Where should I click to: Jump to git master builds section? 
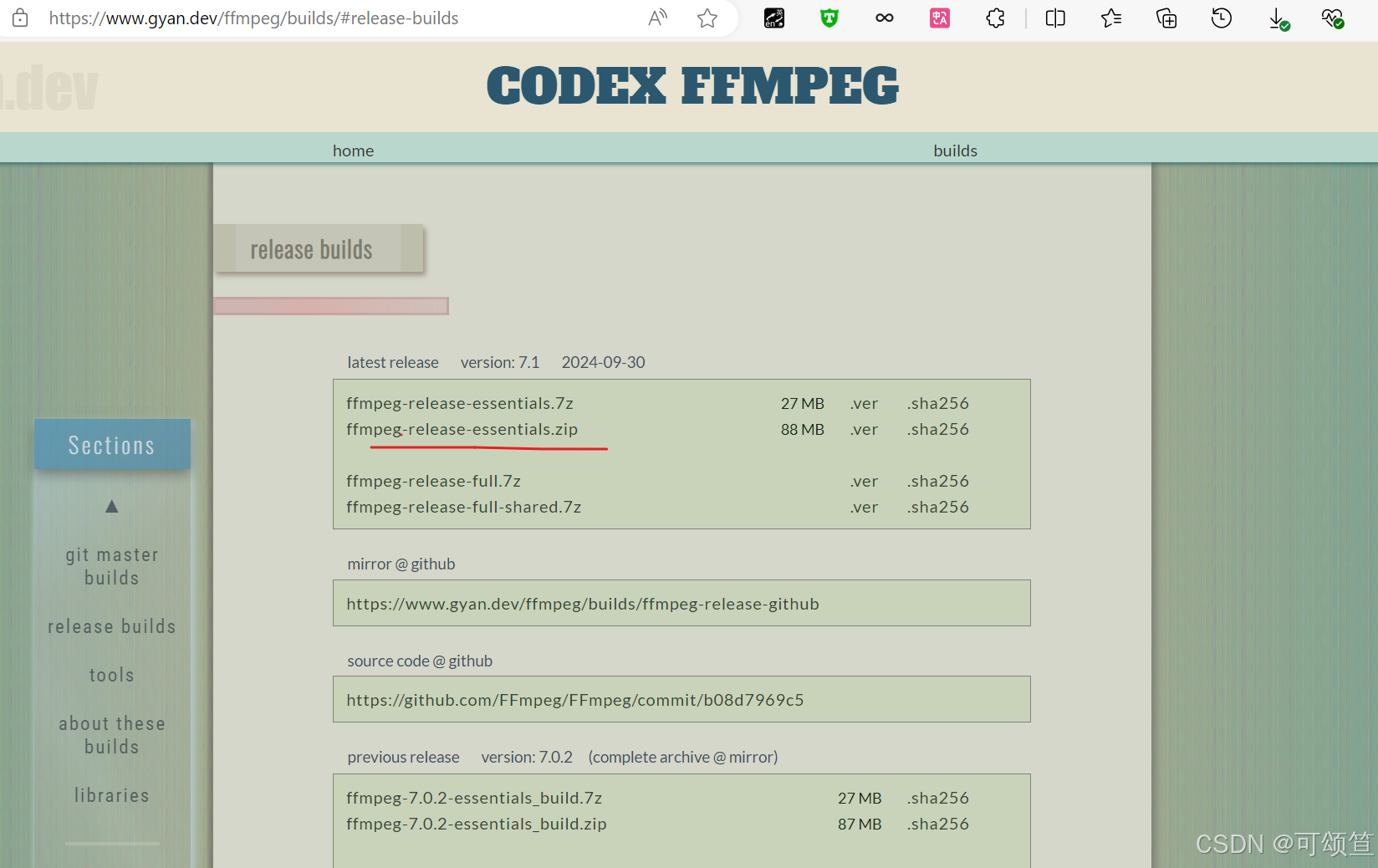(x=112, y=566)
